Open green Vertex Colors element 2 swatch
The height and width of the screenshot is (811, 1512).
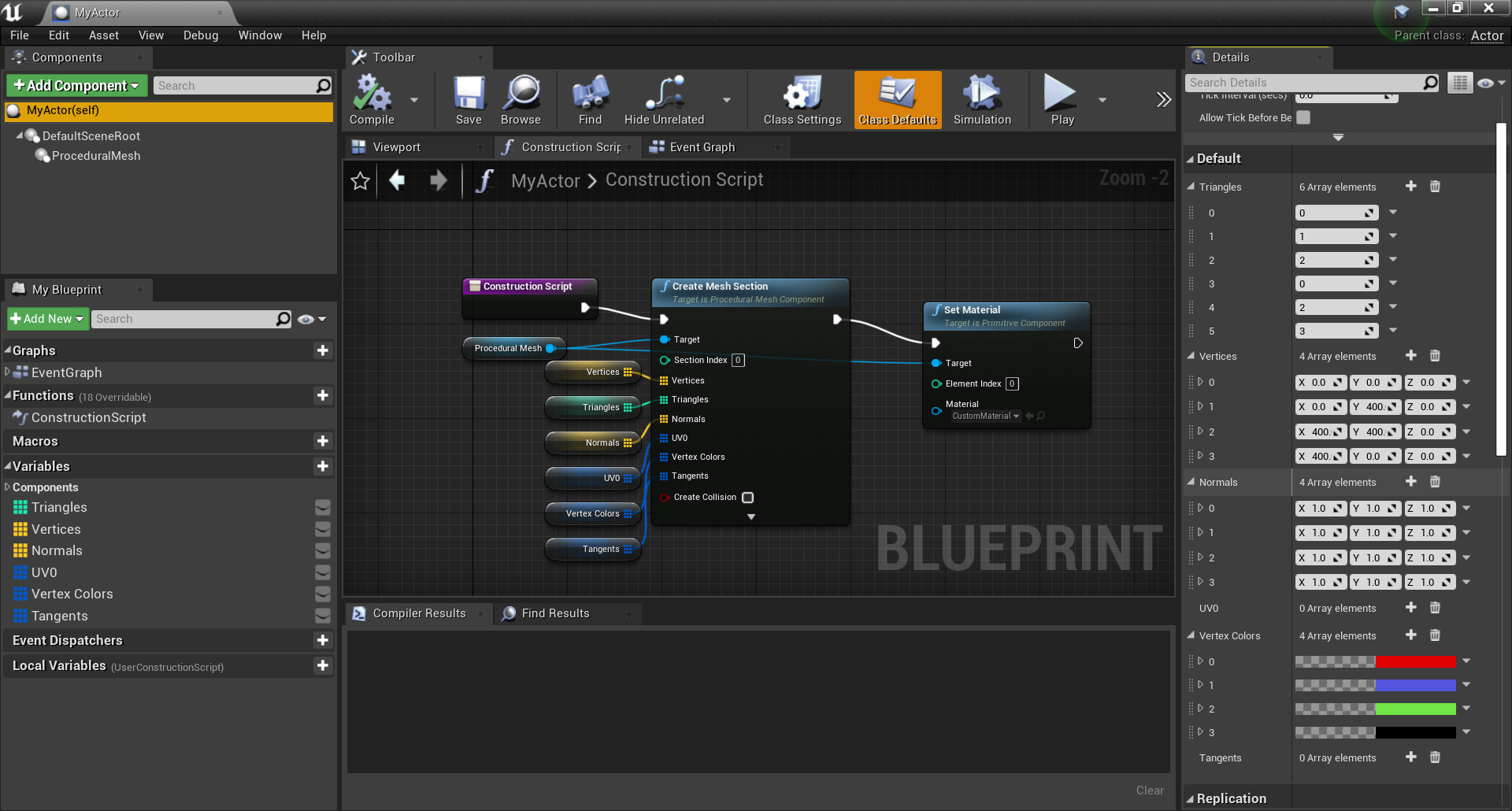pyautogui.click(x=1376, y=709)
